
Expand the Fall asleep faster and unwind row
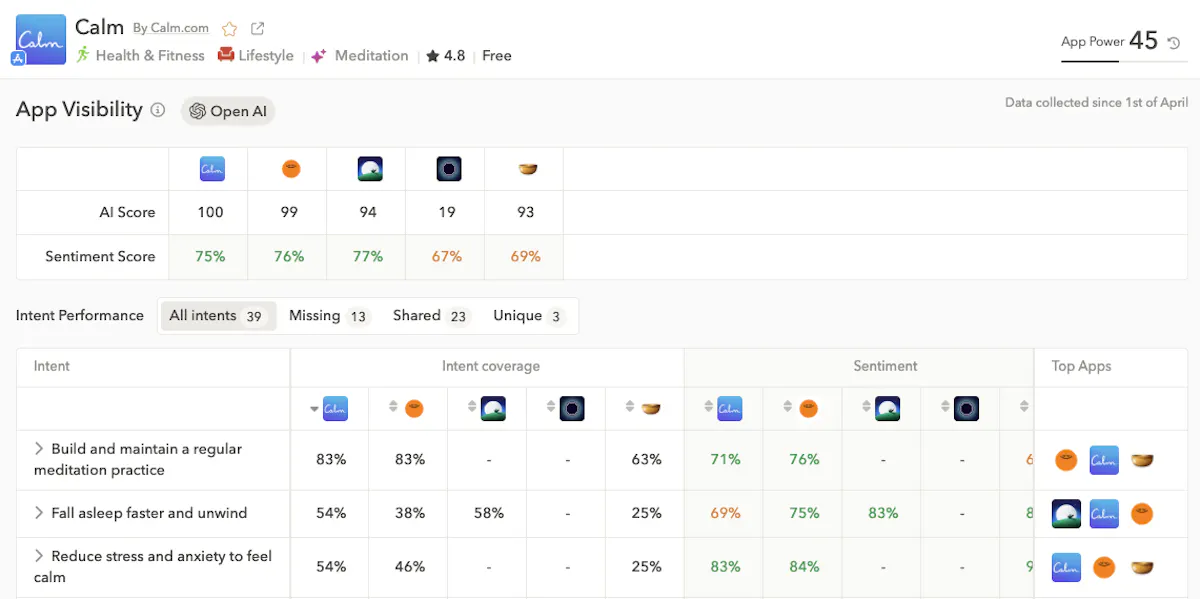point(39,513)
